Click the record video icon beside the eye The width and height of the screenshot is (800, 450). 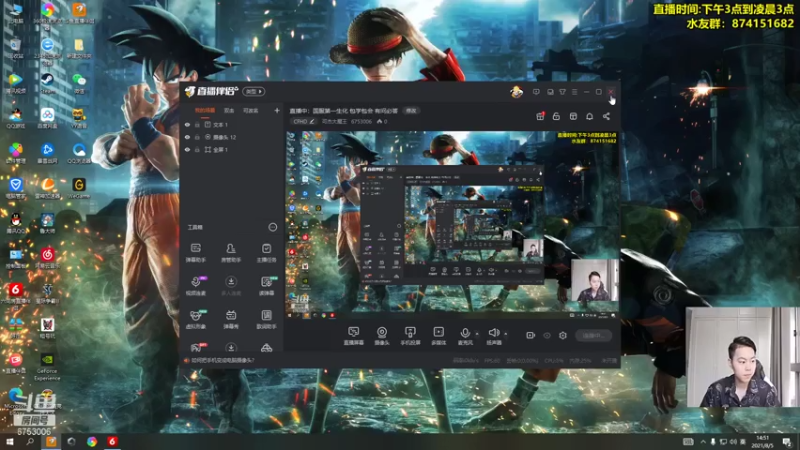tap(531, 335)
